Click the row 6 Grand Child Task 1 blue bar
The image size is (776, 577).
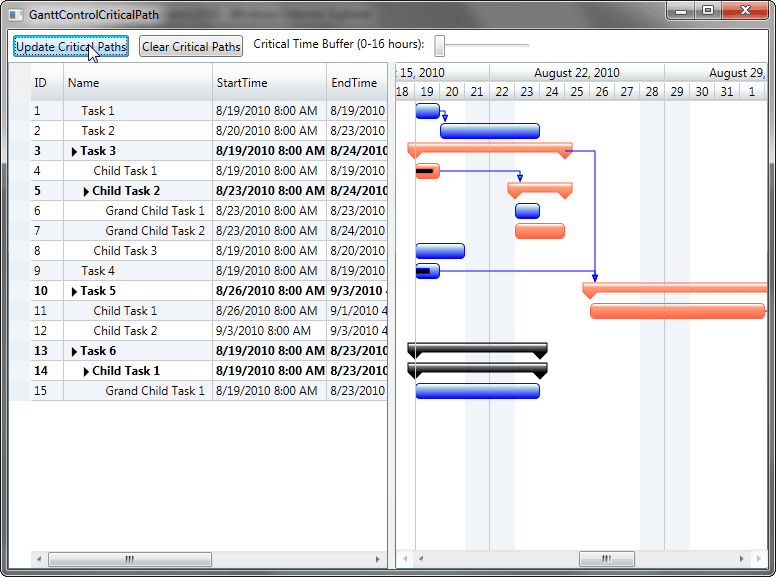[528, 211]
